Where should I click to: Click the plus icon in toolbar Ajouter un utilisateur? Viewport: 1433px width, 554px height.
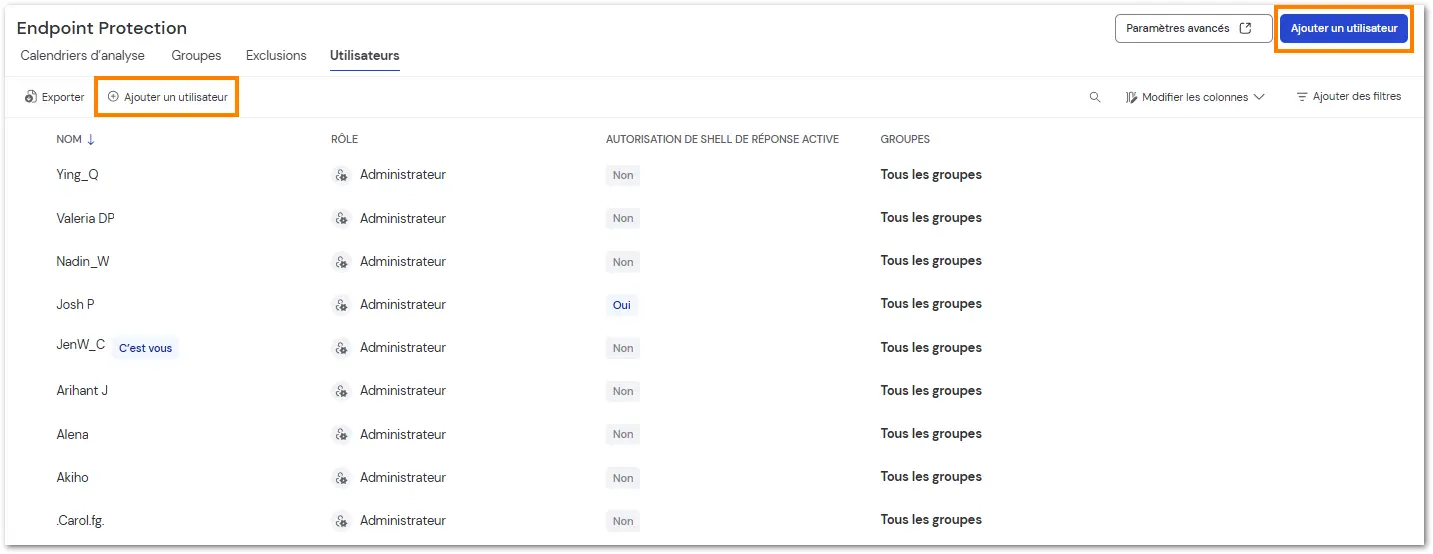pos(113,97)
